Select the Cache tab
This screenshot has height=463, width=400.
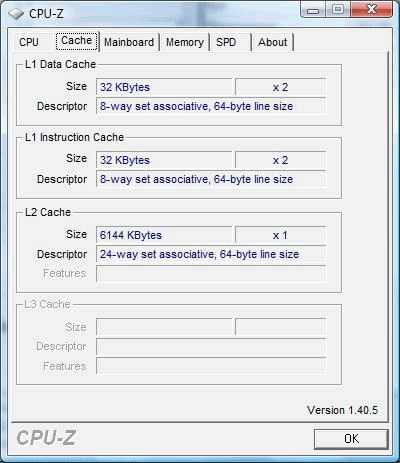(x=77, y=41)
